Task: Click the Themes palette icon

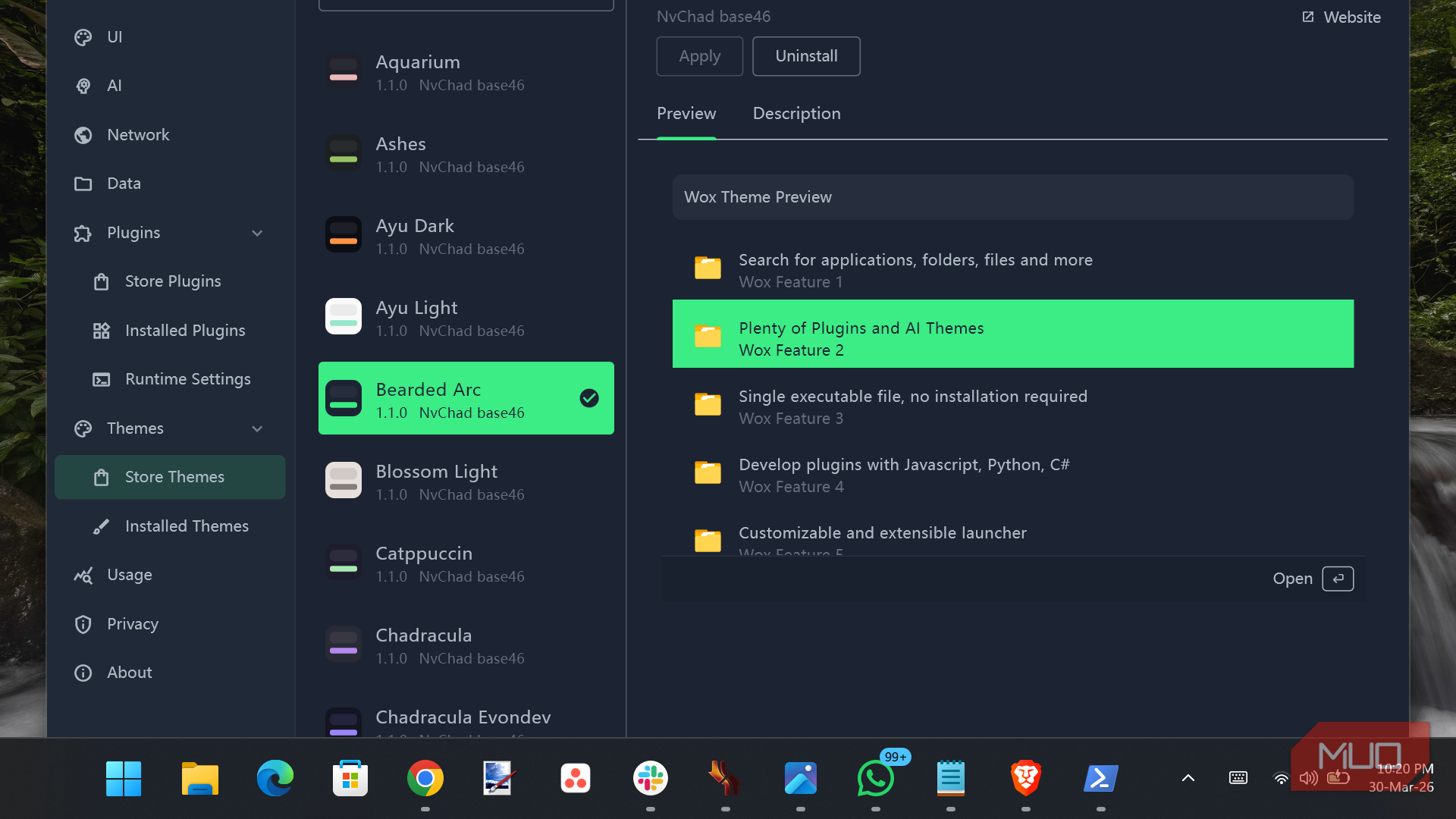Action: tap(83, 428)
